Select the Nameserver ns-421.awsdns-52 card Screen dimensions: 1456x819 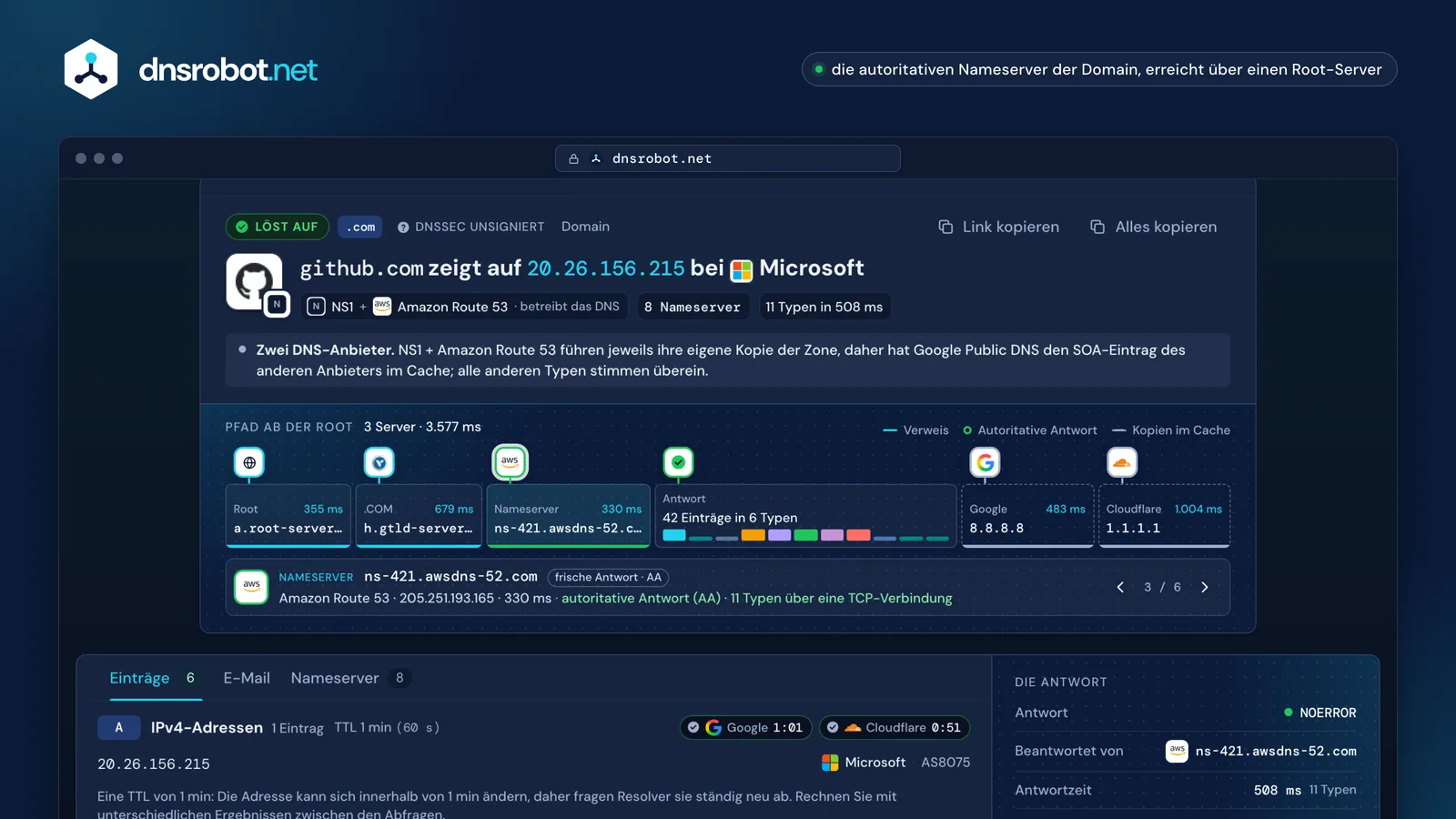click(568, 516)
